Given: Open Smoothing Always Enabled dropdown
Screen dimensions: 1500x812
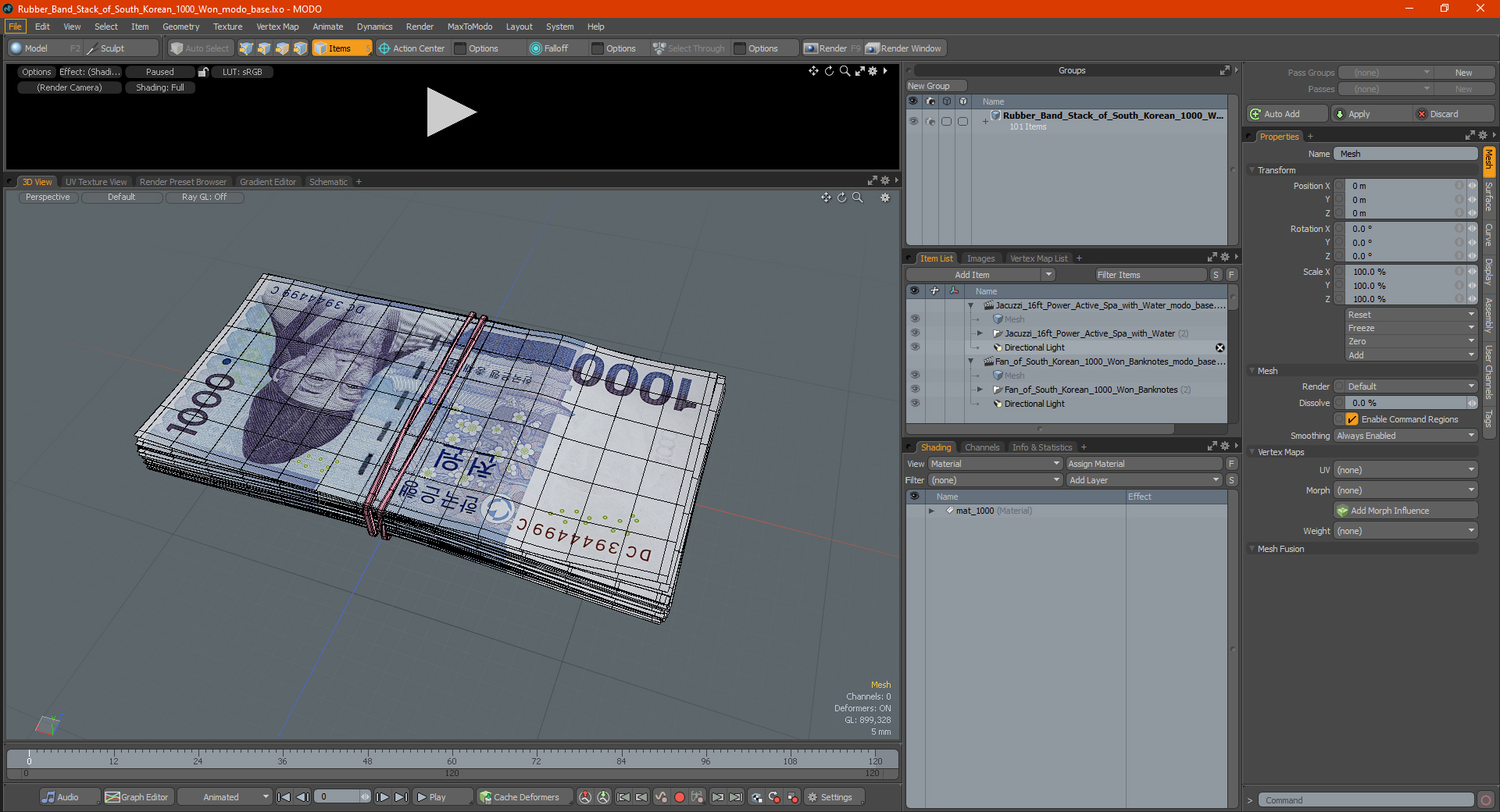Looking at the screenshot, I should point(1405,436).
